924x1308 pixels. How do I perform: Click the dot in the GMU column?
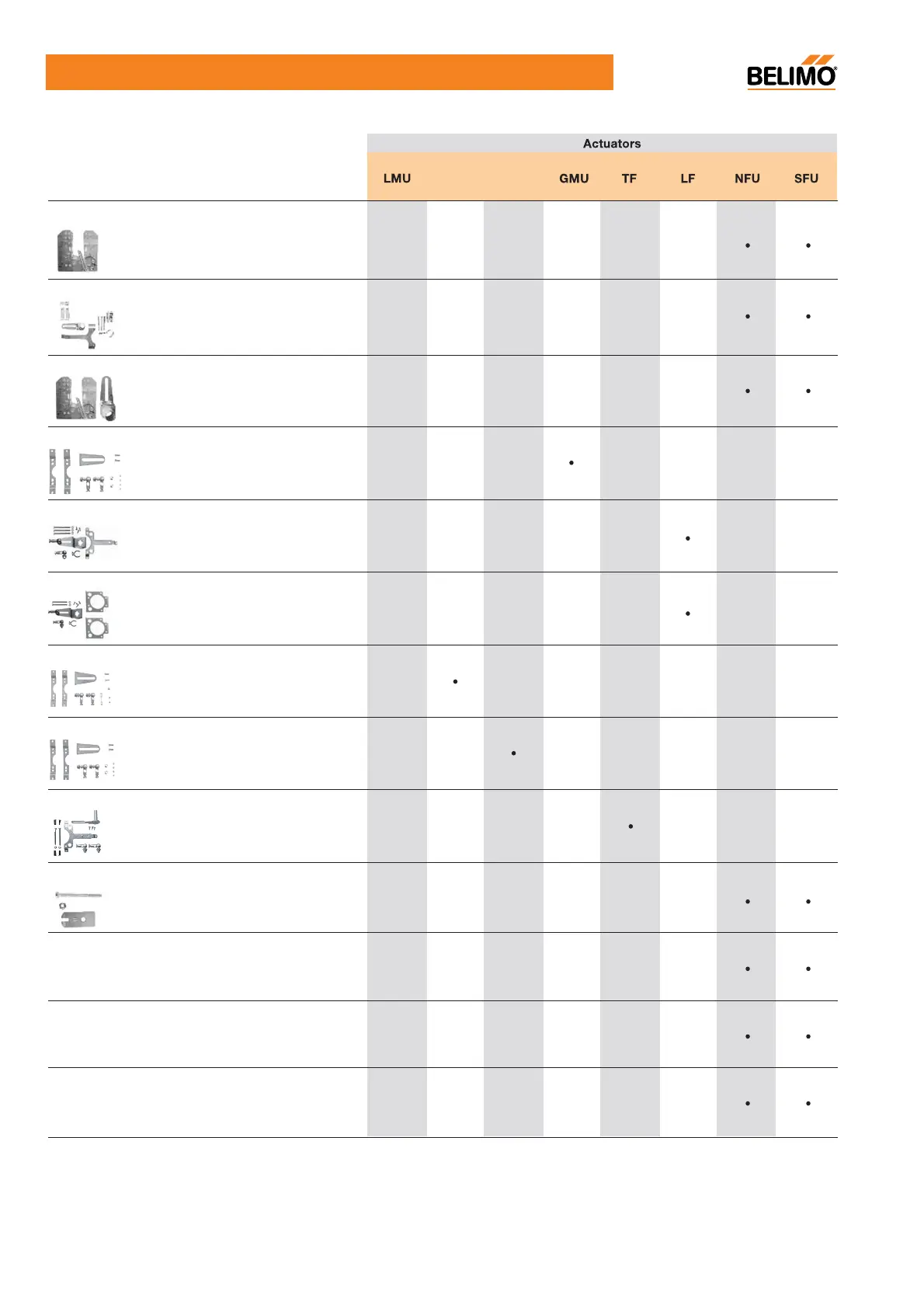click(x=571, y=463)
